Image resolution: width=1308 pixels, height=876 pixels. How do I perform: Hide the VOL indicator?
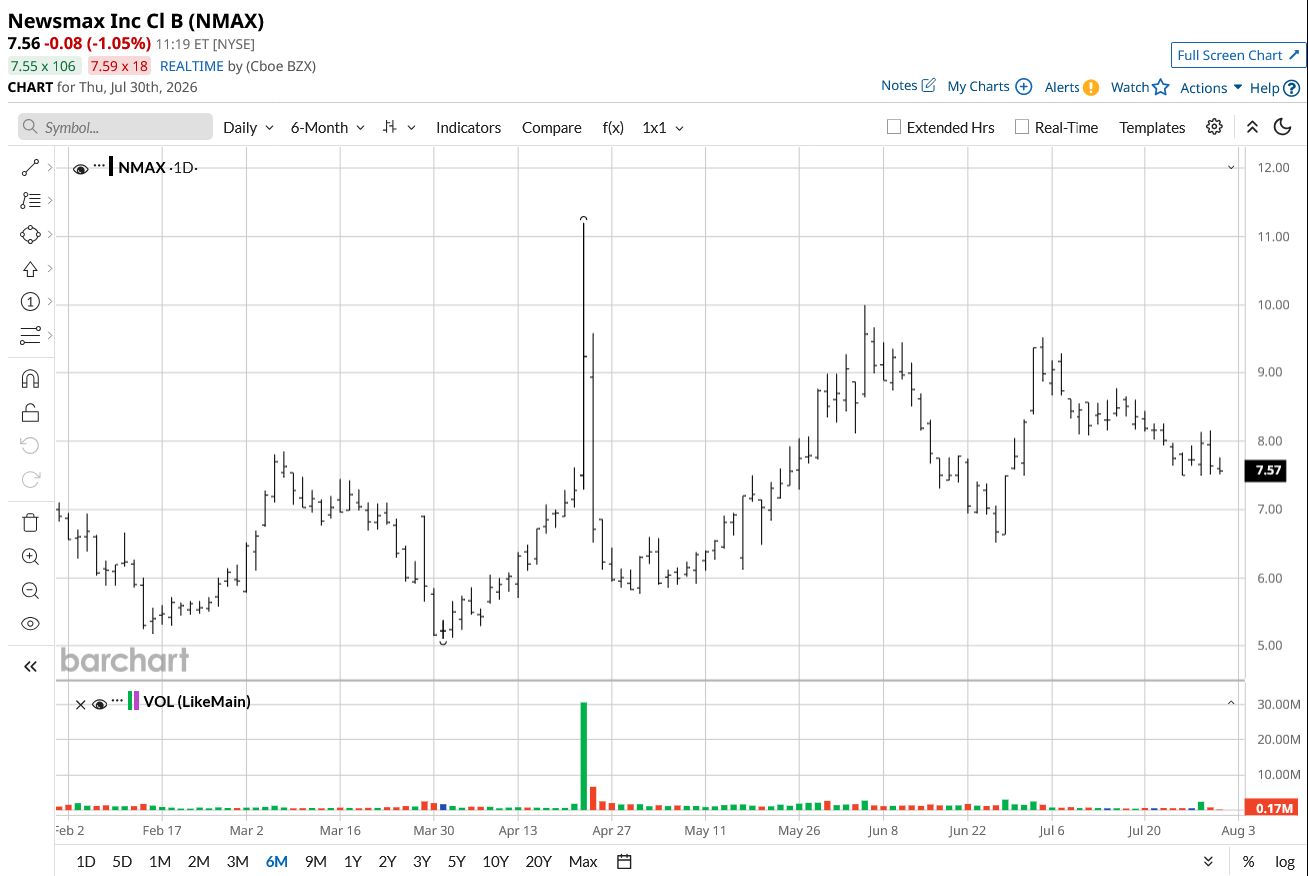point(99,704)
